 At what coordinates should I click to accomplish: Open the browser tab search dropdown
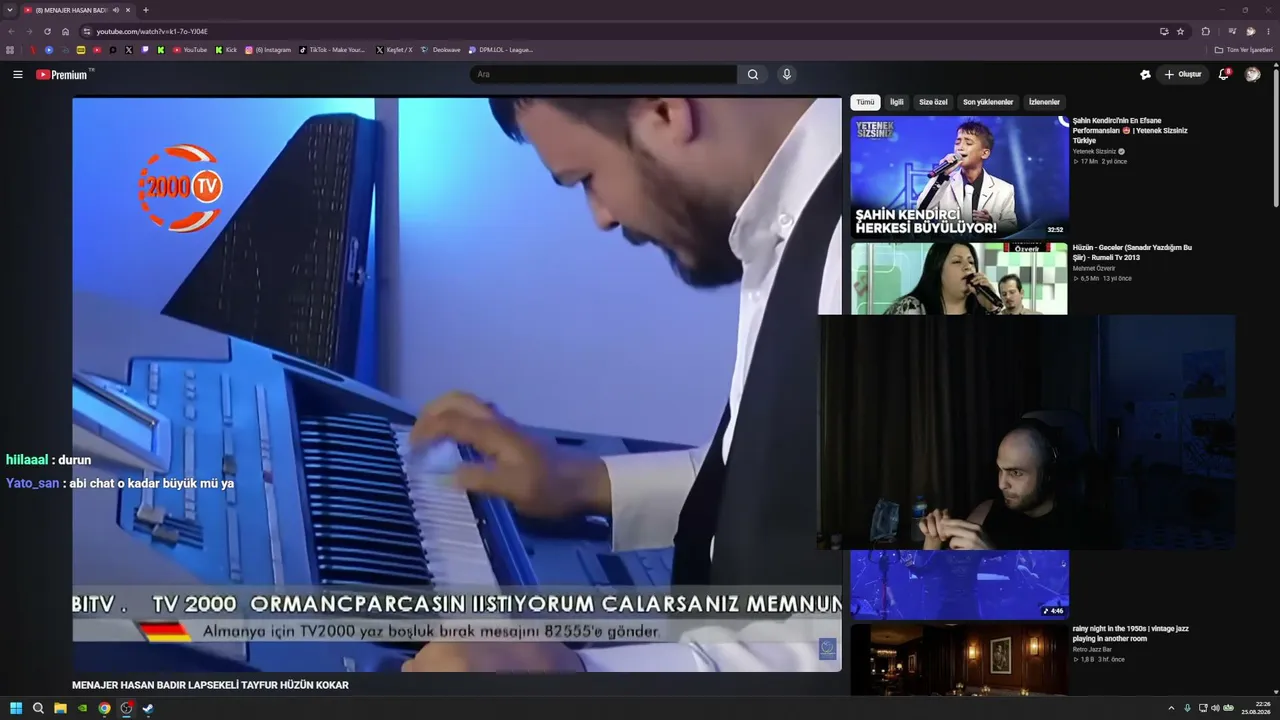tap(9, 10)
